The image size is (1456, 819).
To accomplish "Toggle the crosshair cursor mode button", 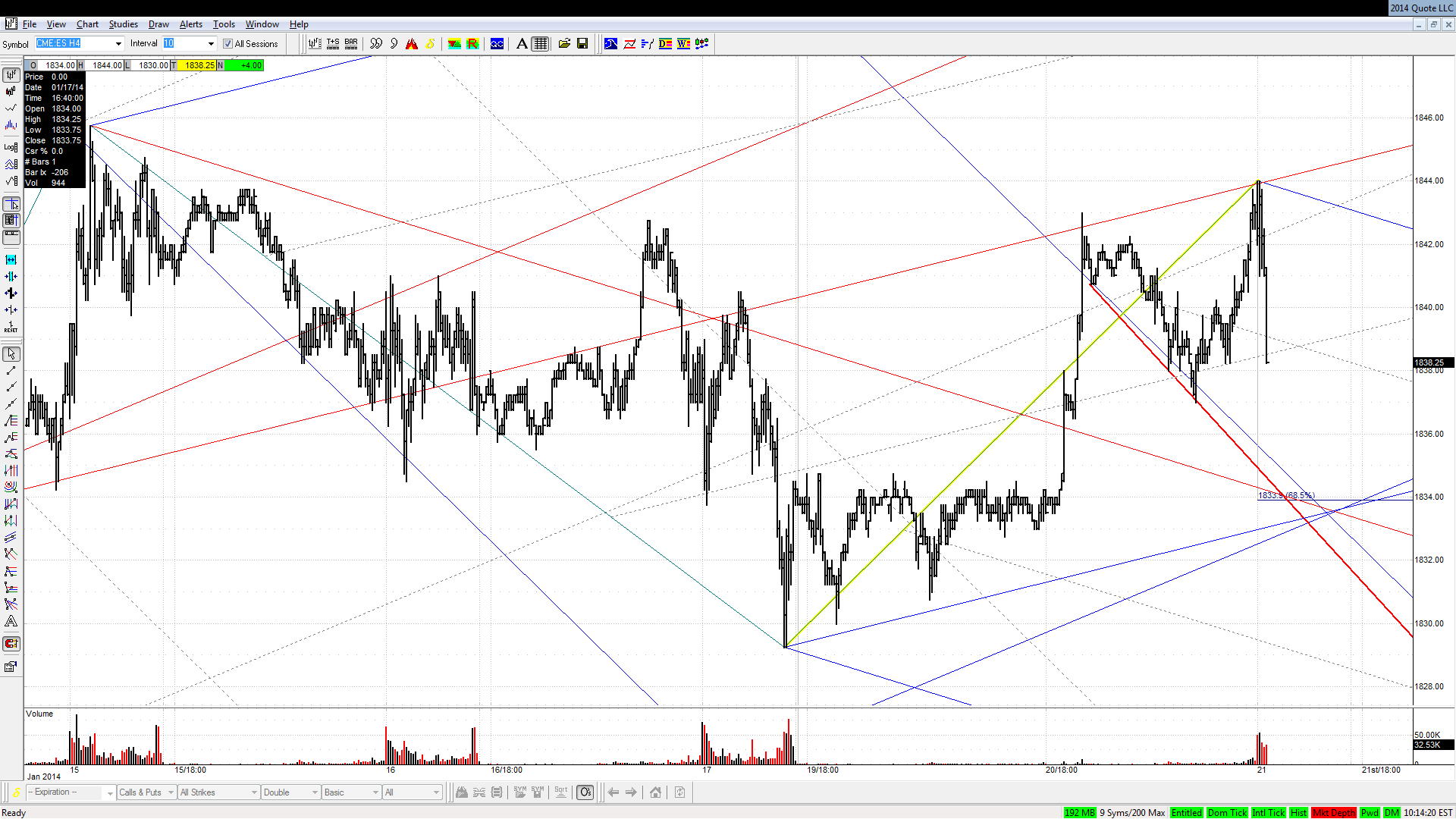I will click(11, 205).
